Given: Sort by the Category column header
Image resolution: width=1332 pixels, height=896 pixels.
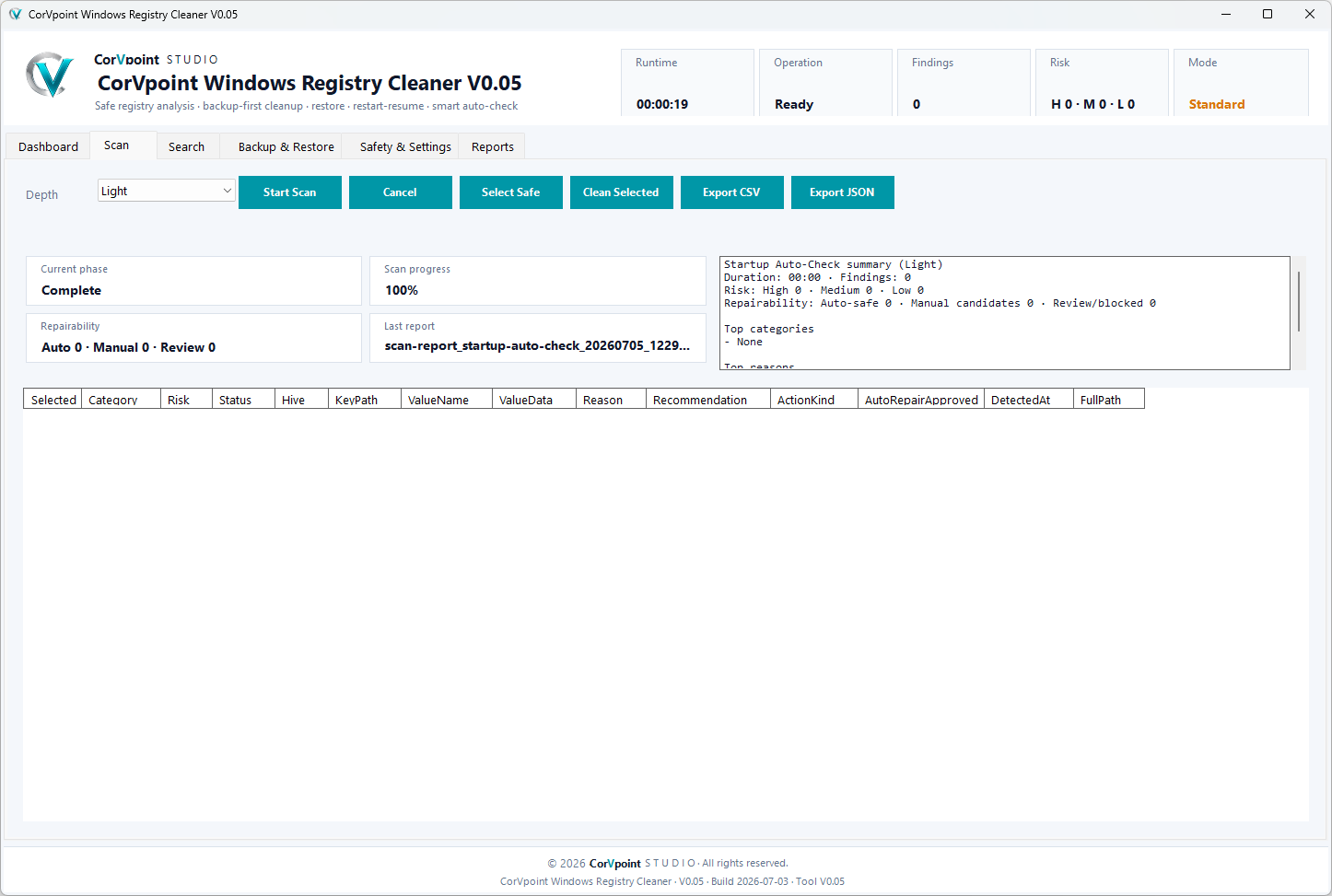Looking at the screenshot, I should pos(121,399).
